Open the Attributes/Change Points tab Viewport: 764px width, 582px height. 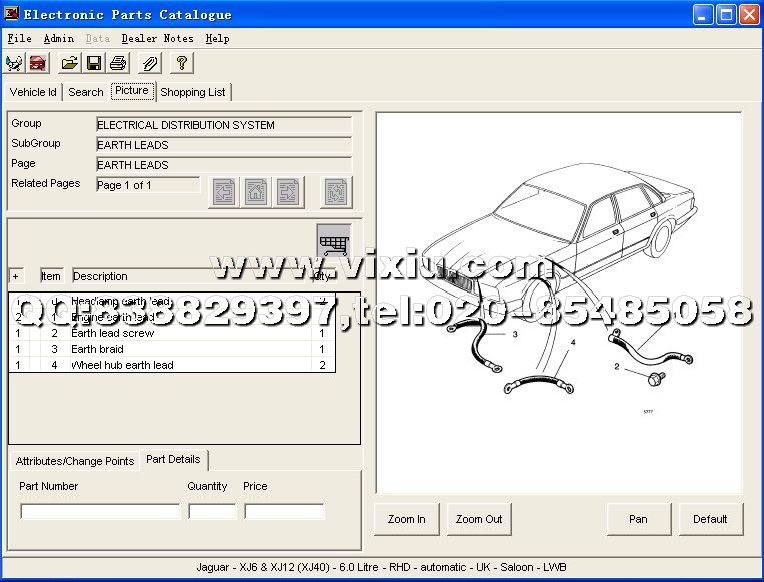pyautogui.click(x=75, y=461)
